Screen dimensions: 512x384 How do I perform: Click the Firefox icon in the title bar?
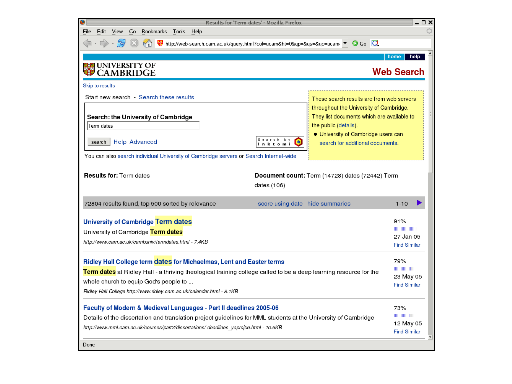tap(82, 22)
